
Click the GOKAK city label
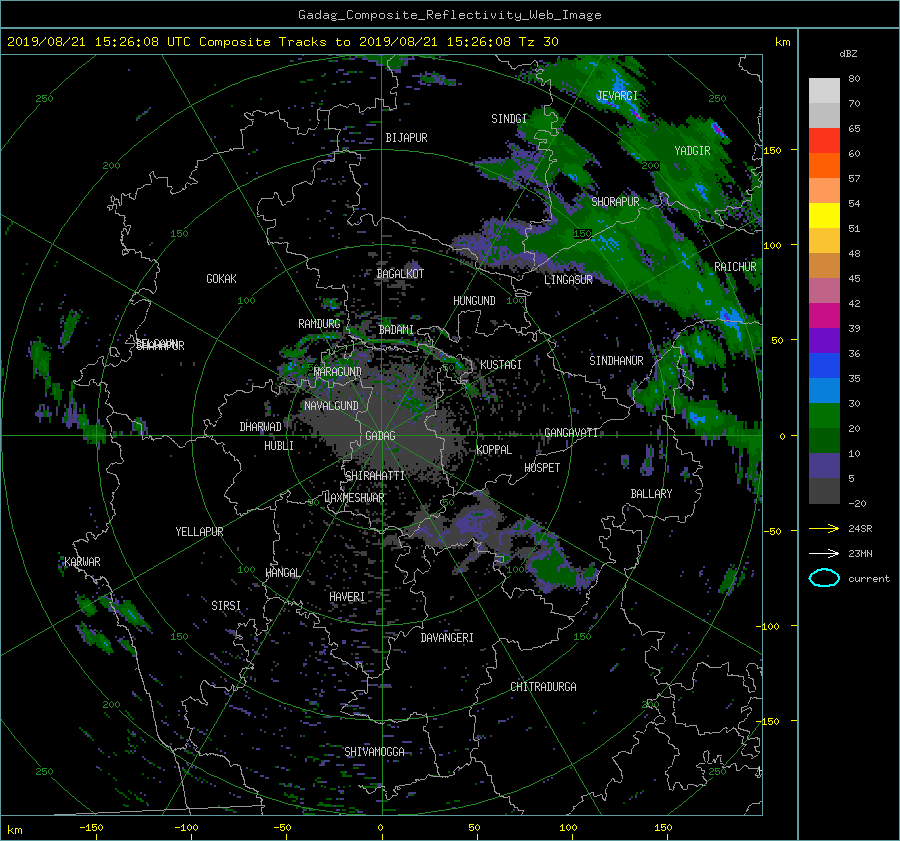click(221, 279)
